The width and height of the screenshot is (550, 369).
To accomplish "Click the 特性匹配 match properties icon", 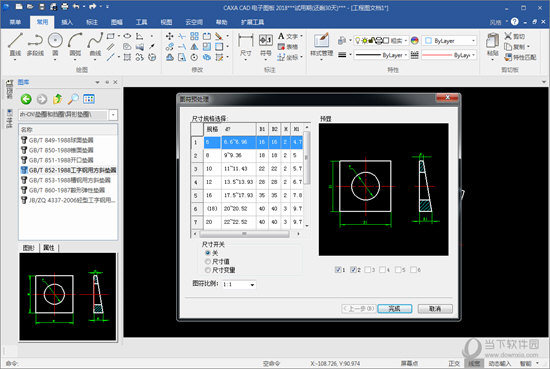I will [520, 57].
